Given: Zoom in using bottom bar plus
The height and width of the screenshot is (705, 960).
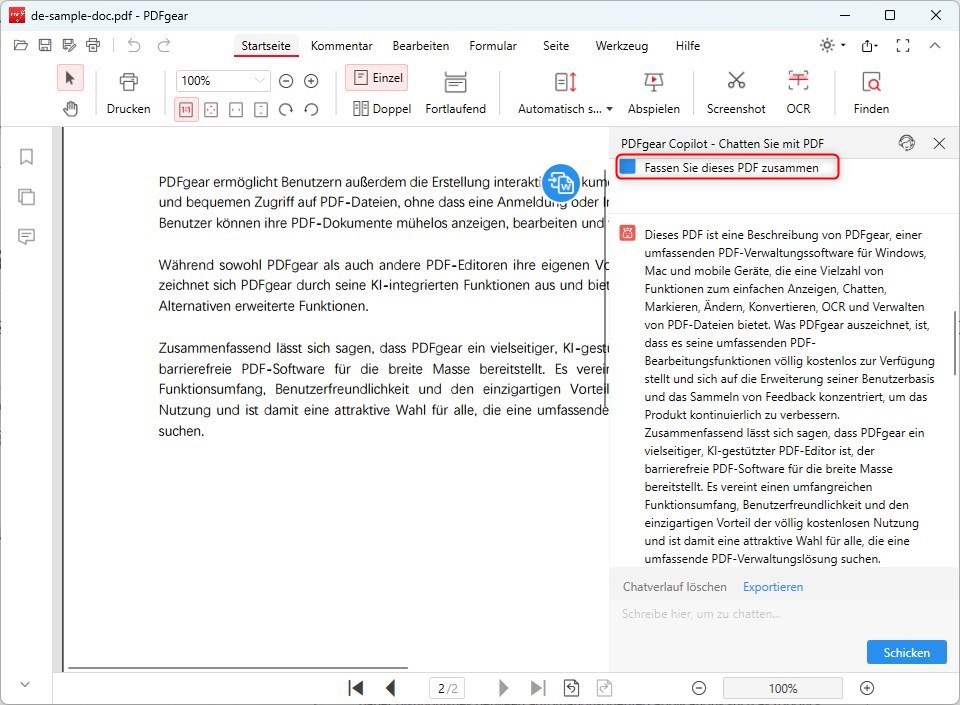Looking at the screenshot, I should 867,688.
